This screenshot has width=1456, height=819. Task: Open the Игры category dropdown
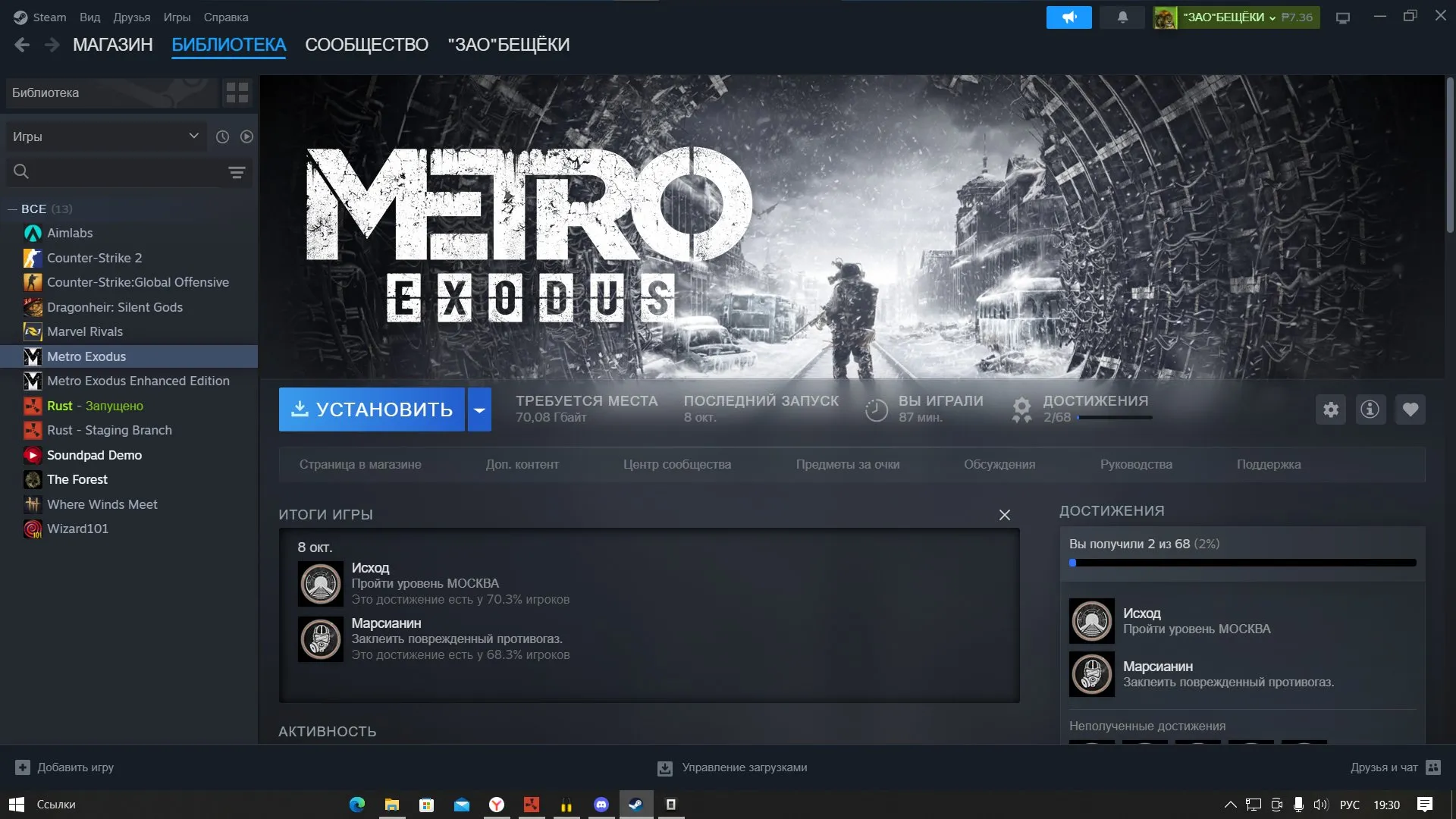105,136
